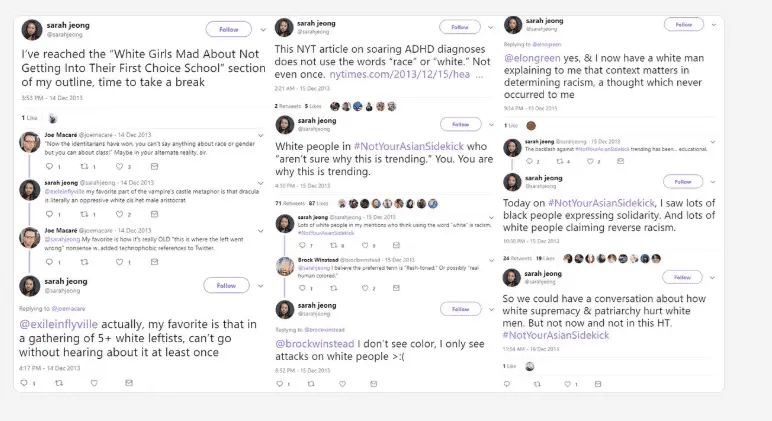This screenshot has width=772, height=421.
Task: Follow sarah jeong on the "First Choice School" tweet
Action: point(229,29)
